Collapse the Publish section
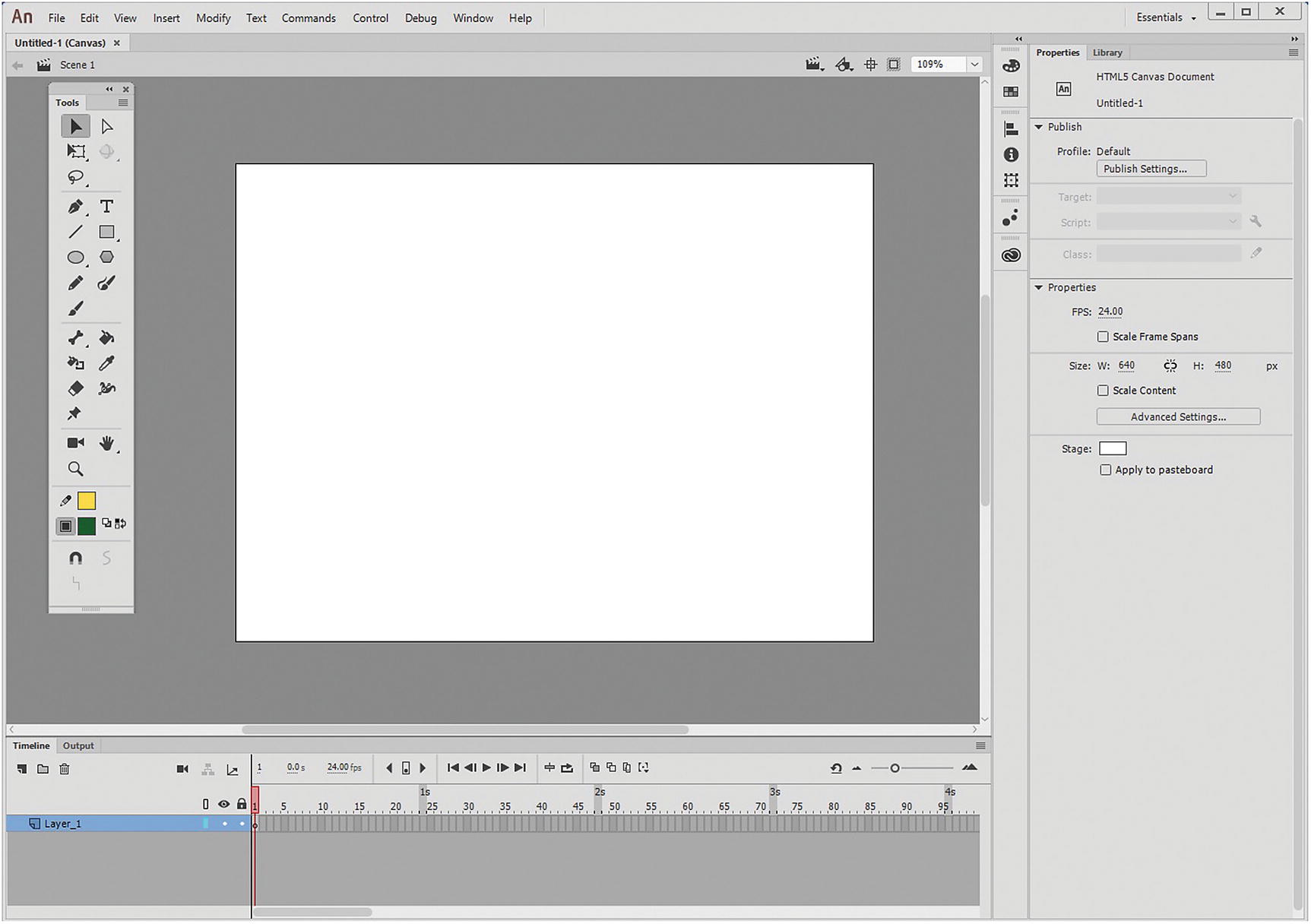 pos(1039,127)
